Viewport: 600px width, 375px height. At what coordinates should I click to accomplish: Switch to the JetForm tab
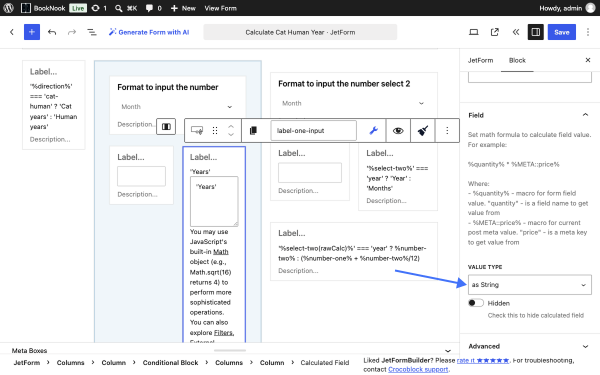point(480,60)
